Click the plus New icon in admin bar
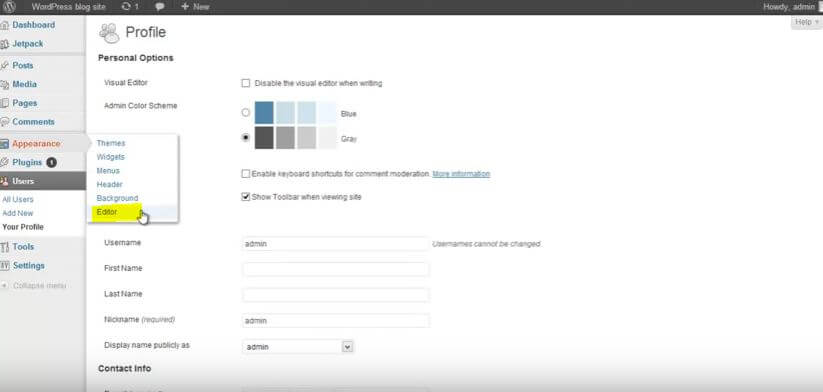823x392 pixels. pyautogui.click(x=185, y=7)
